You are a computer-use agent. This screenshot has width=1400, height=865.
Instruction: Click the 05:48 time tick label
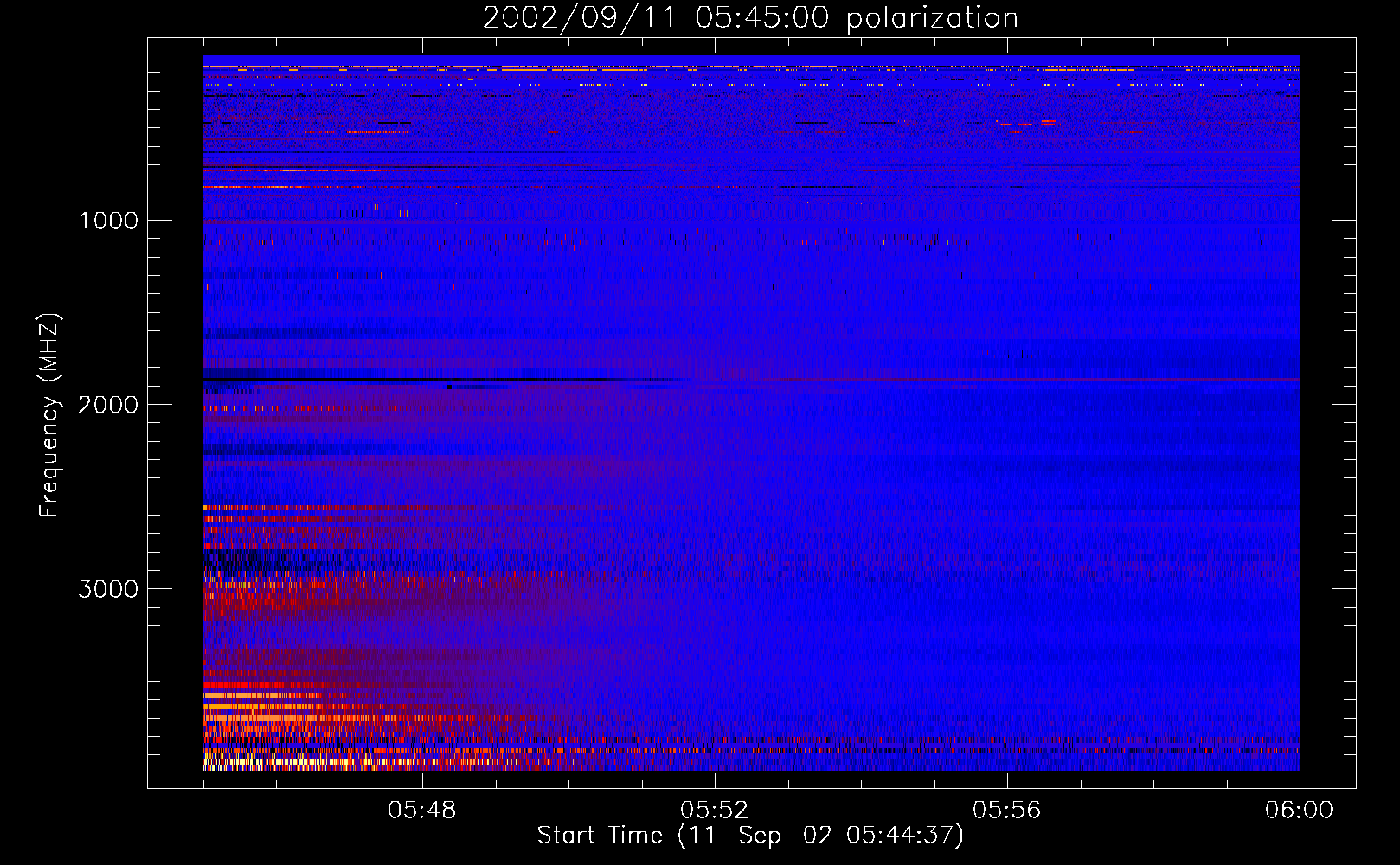[422, 811]
